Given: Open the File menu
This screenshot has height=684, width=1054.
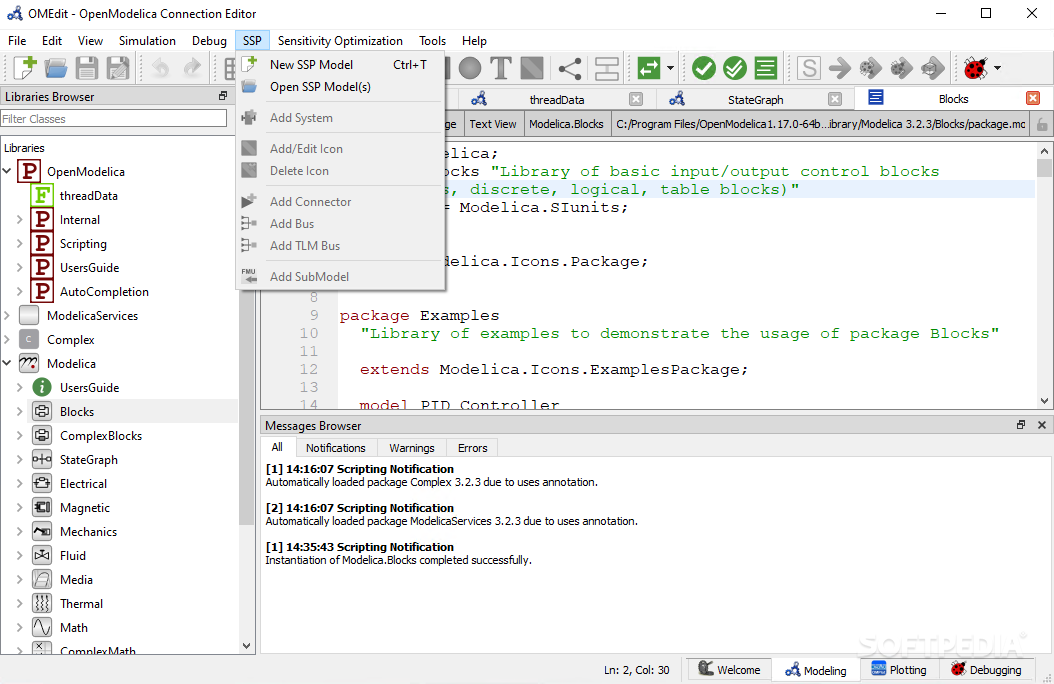Looking at the screenshot, I should 17,41.
